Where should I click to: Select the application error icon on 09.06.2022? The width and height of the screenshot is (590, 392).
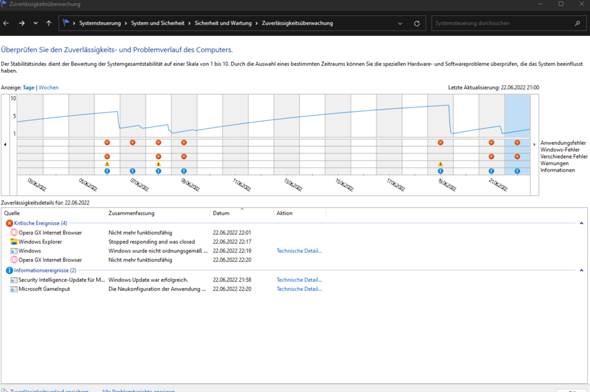click(x=184, y=143)
